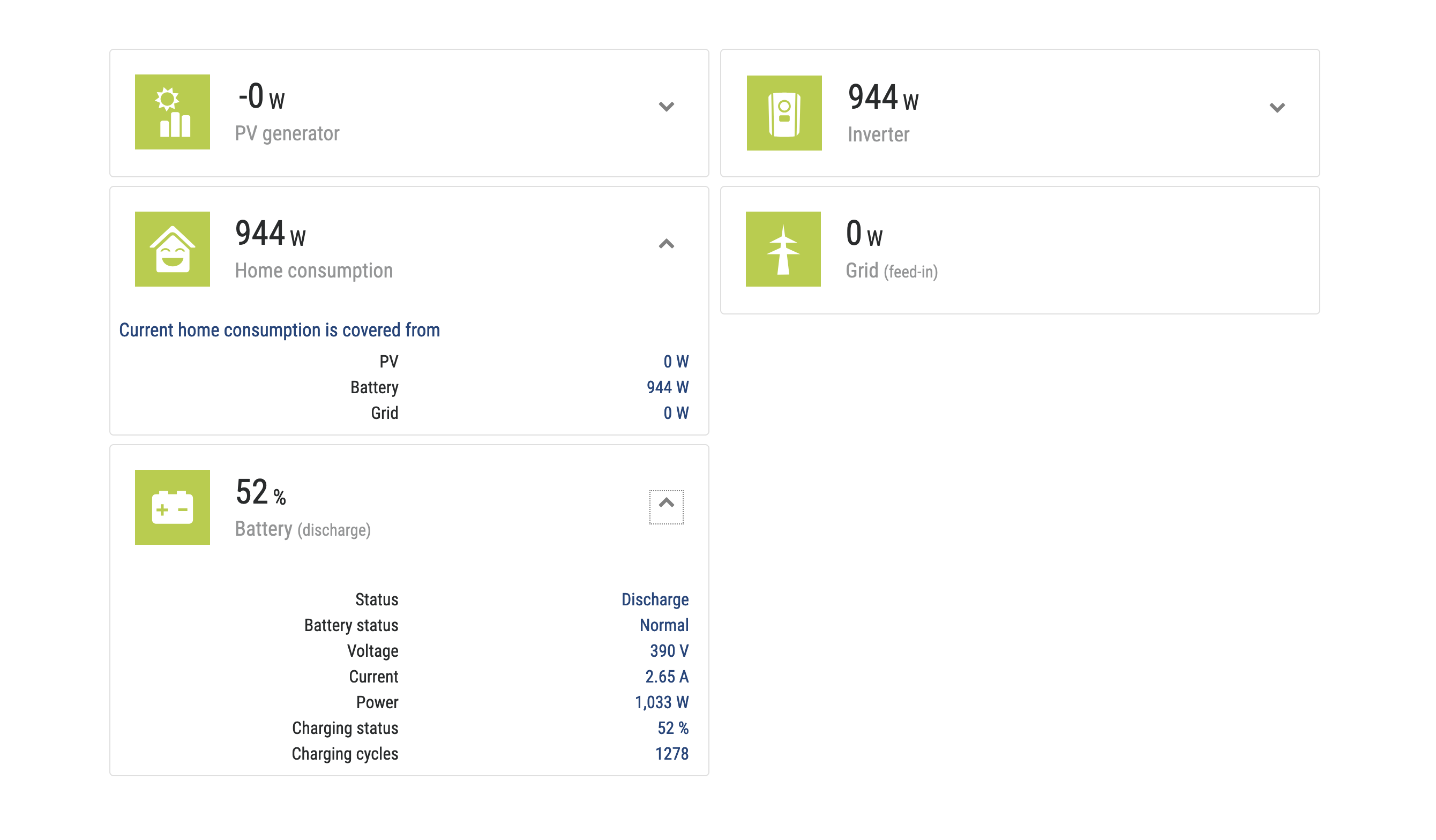Collapse the Home consumption panel
The image size is (1436, 840).
pos(666,244)
